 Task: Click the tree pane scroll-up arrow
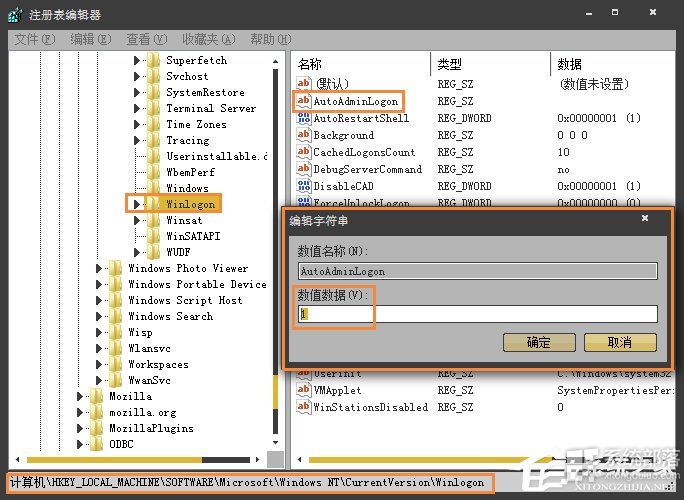click(276, 61)
